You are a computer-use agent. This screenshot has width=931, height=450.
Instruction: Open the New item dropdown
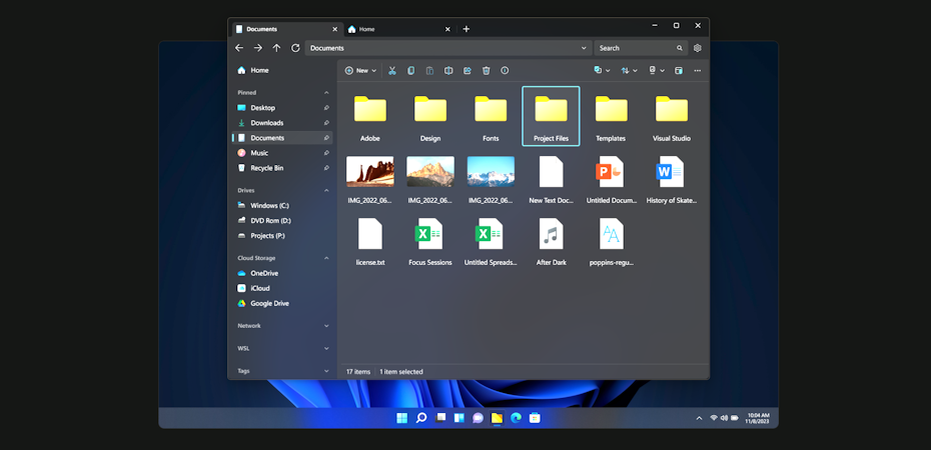(360, 71)
